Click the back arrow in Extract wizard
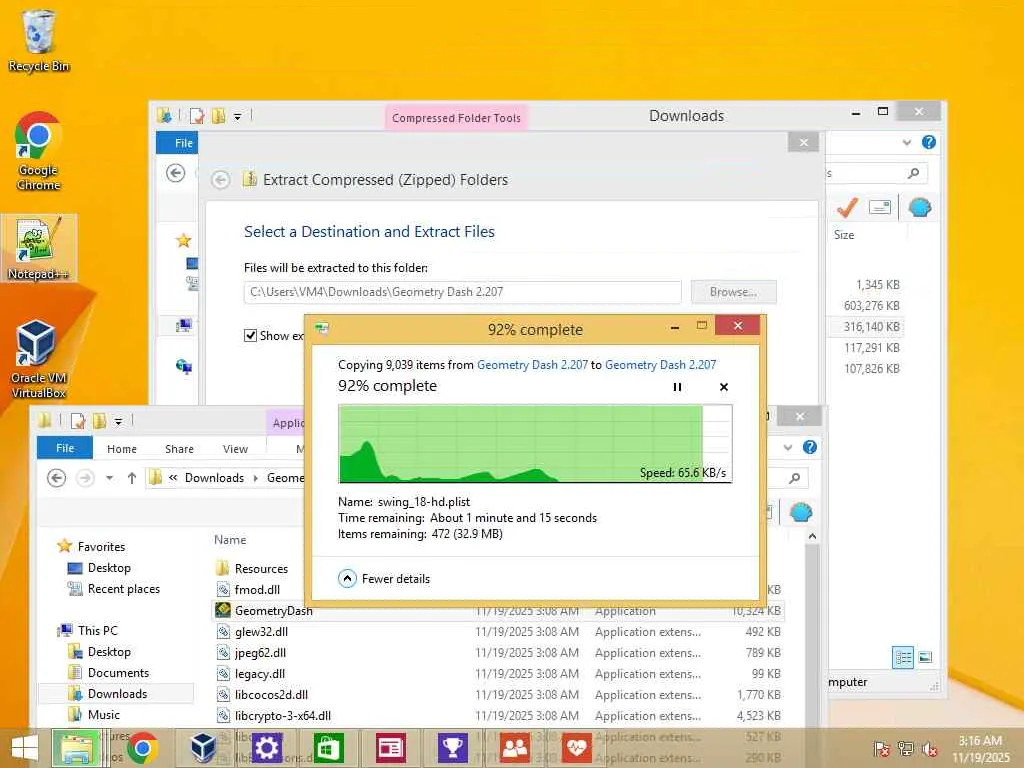The height and width of the screenshot is (768, 1024). coord(221,180)
